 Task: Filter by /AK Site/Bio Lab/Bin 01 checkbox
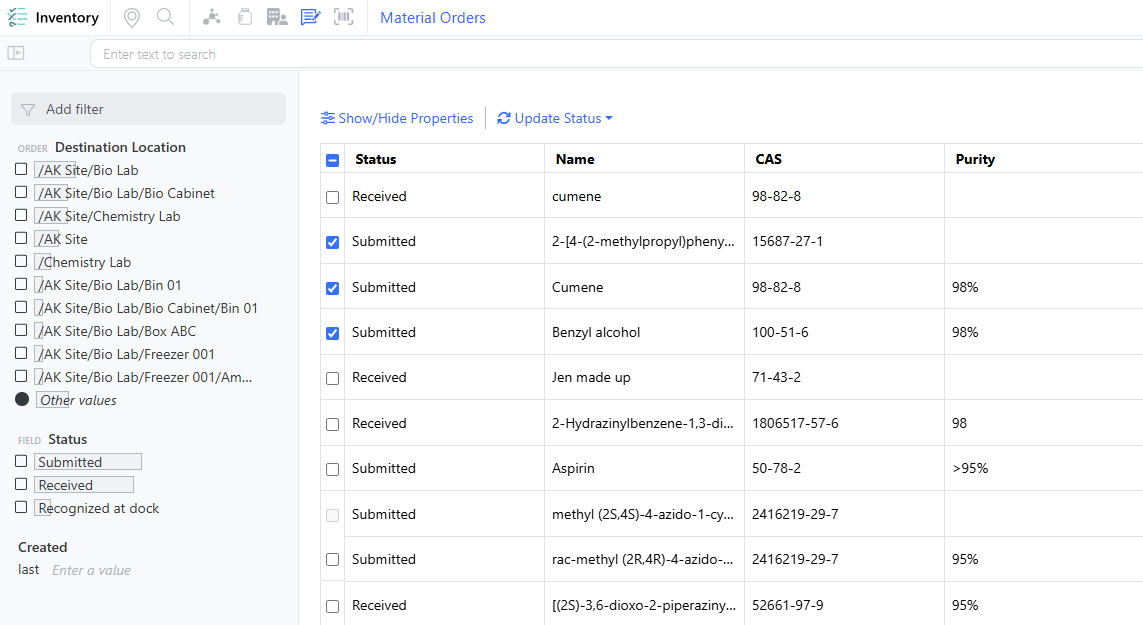pyautogui.click(x=21, y=284)
